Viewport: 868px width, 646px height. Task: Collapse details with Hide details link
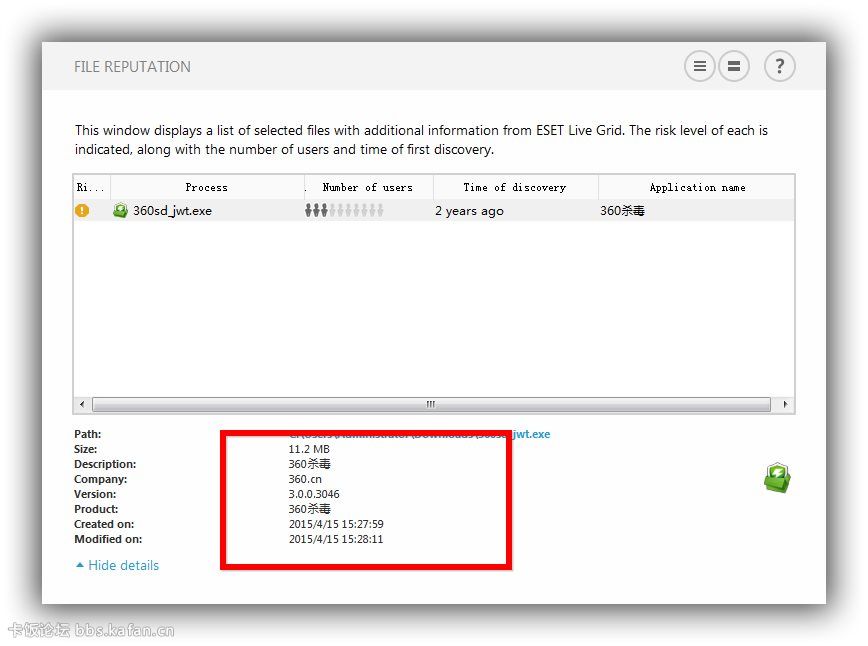point(117,565)
